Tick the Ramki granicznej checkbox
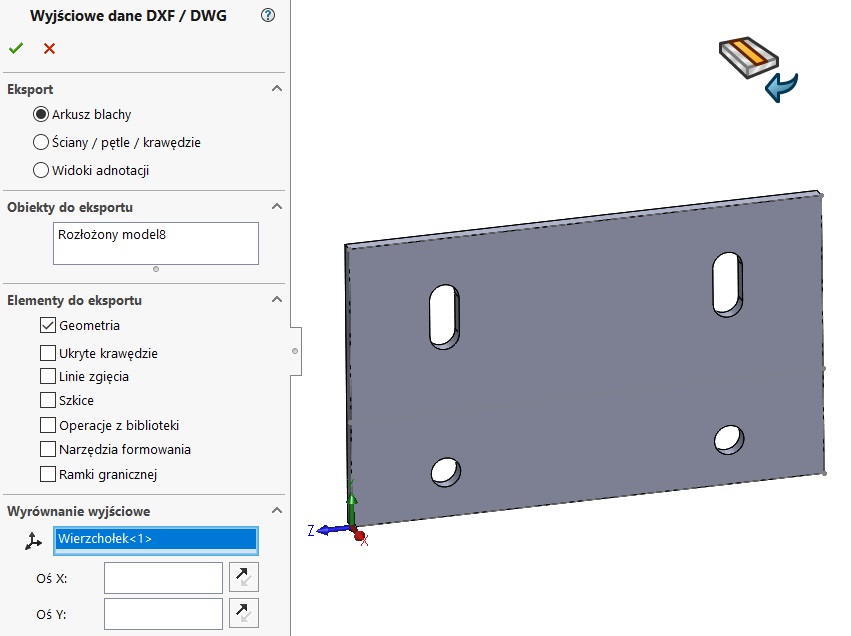Screen dimensions: 851x636 48,474
